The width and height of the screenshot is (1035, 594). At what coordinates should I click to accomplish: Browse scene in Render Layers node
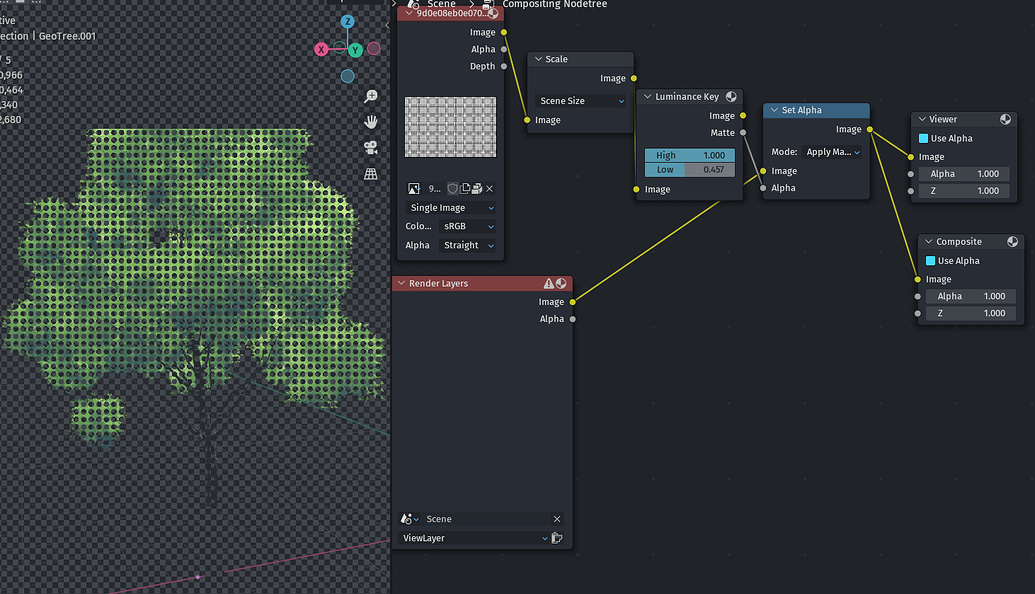click(x=410, y=519)
